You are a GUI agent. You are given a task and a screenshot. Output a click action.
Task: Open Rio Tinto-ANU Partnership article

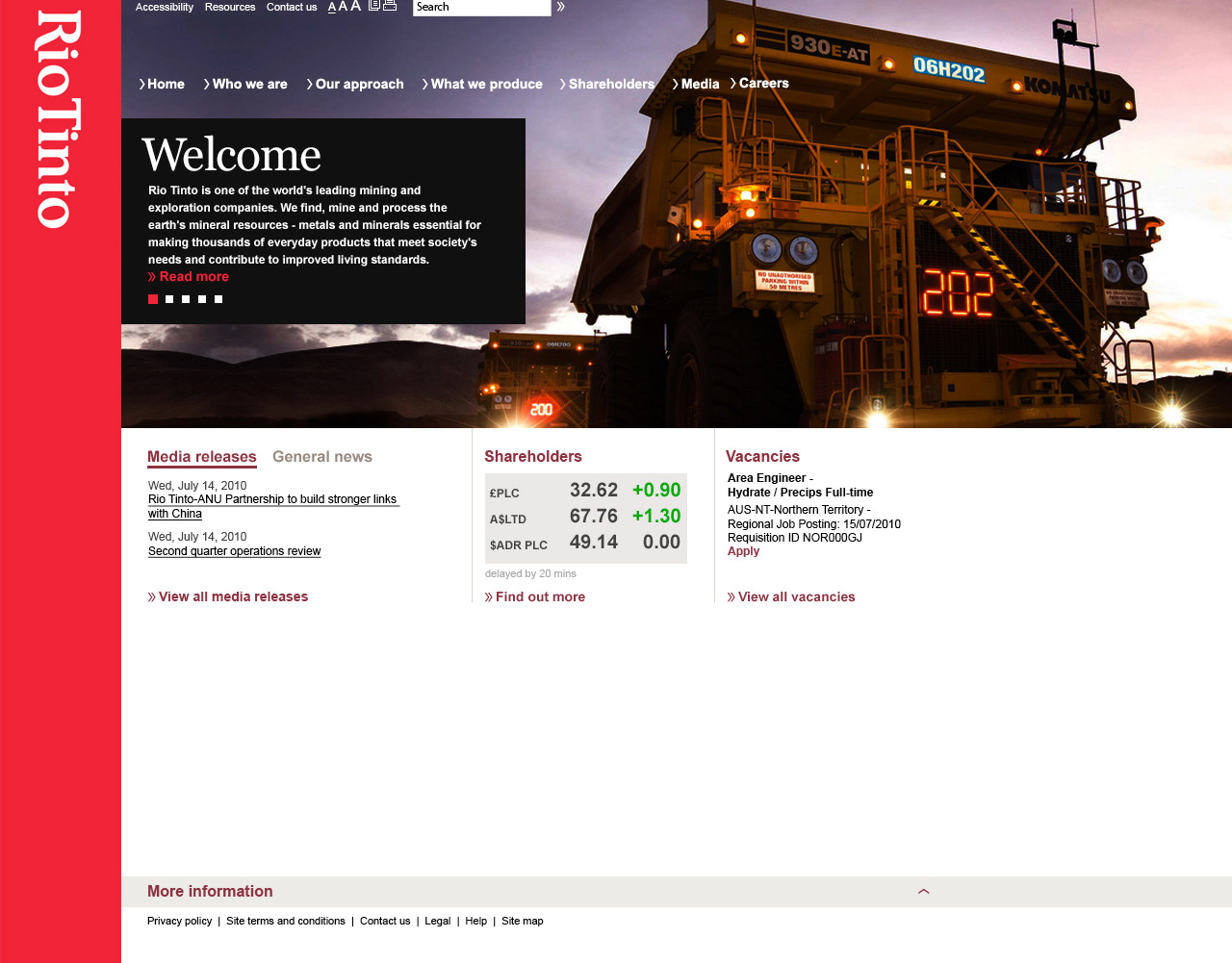click(273, 506)
